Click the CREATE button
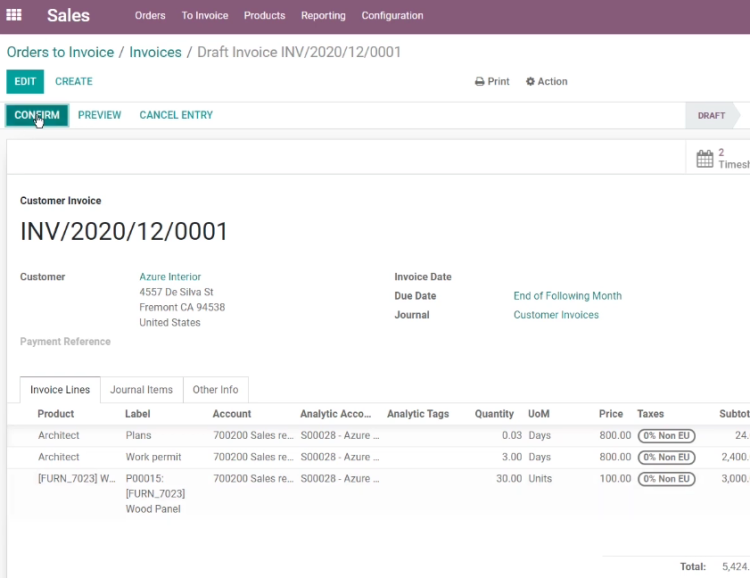 pyautogui.click(x=74, y=81)
